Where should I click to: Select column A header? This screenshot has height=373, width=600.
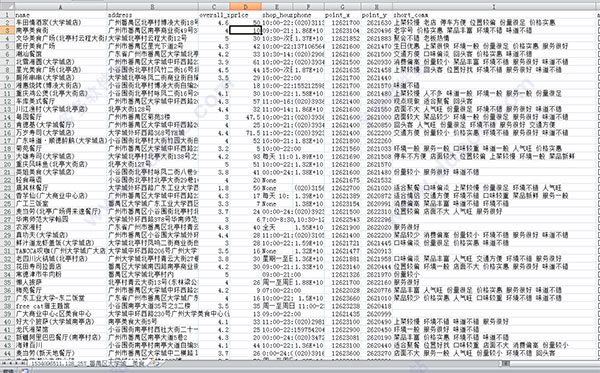point(61,7)
